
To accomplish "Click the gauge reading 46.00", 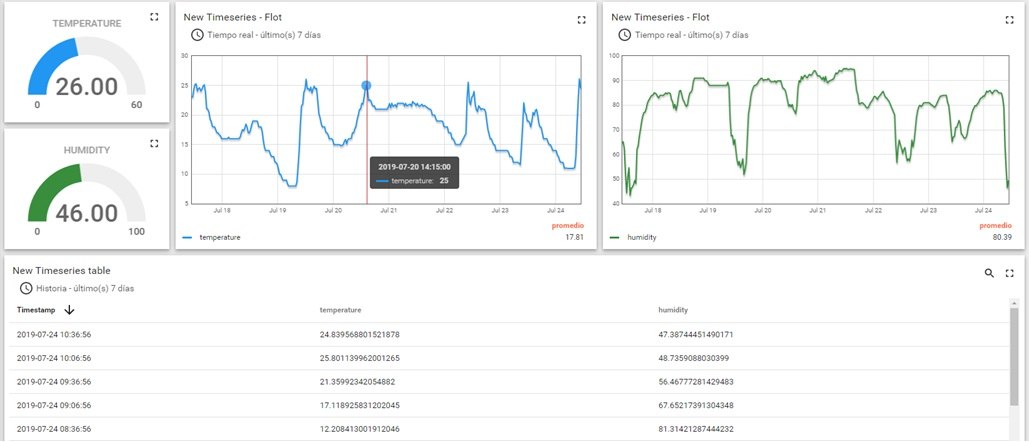I will tap(87, 214).
